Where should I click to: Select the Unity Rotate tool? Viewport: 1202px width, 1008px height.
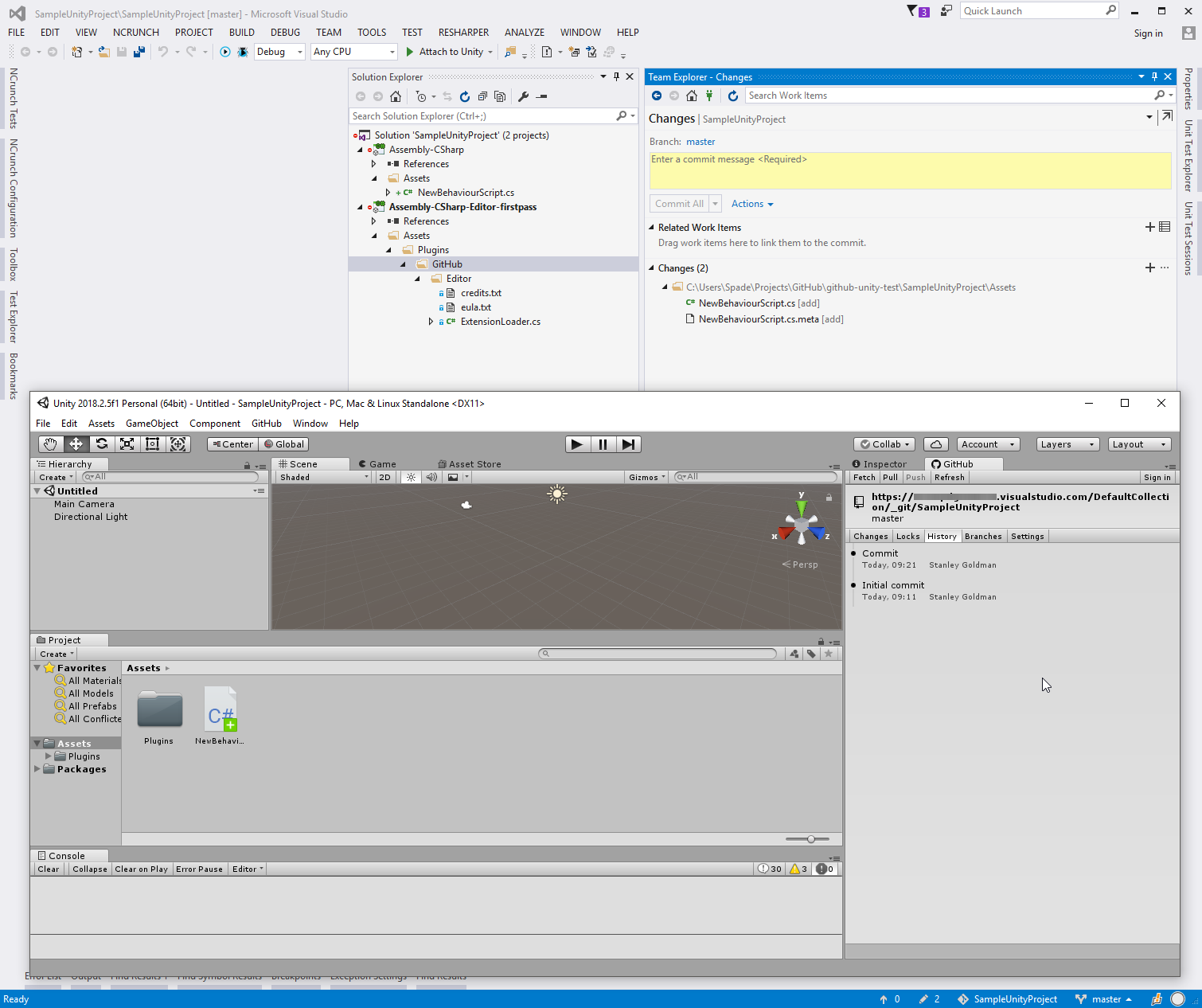click(x=102, y=444)
